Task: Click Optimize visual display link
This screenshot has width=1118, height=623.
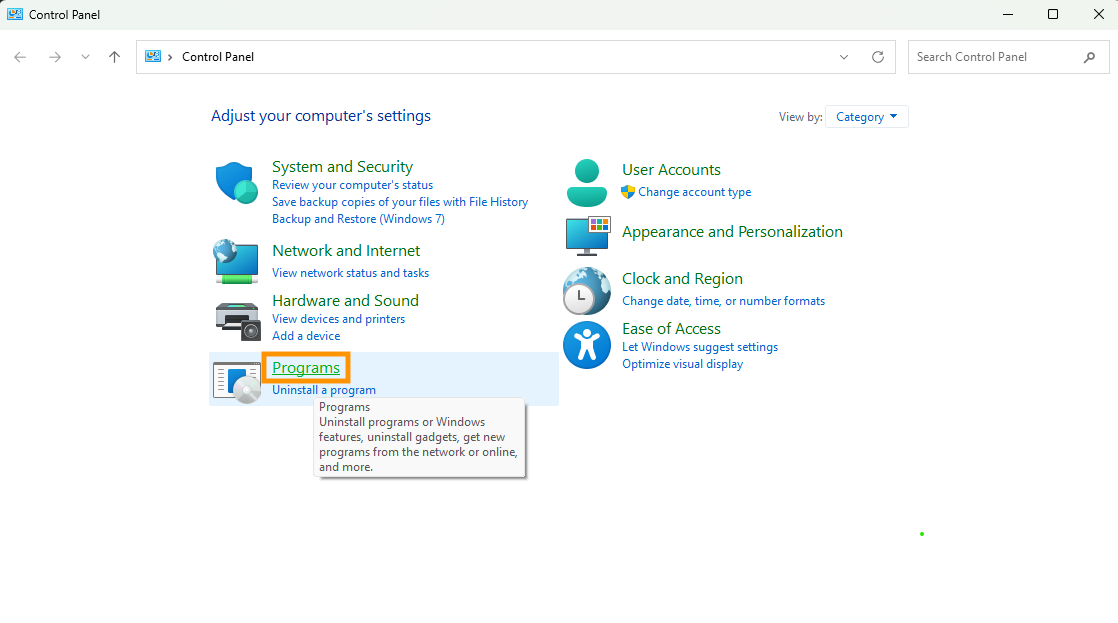Action: point(682,364)
